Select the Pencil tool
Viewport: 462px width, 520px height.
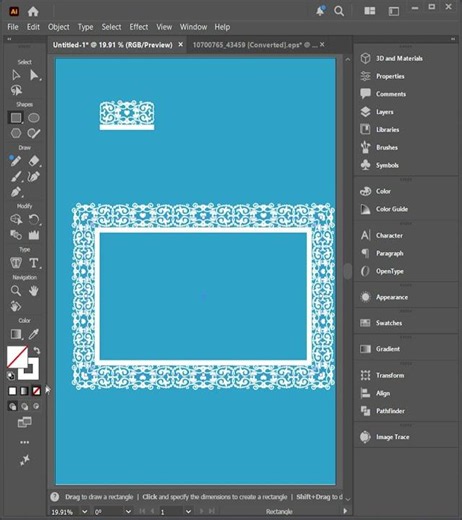[15, 161]
